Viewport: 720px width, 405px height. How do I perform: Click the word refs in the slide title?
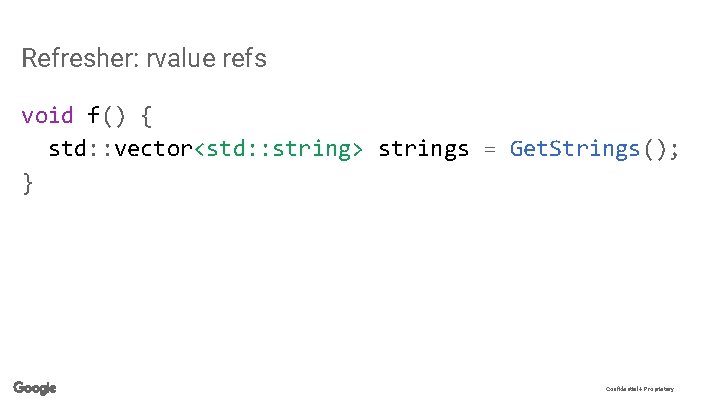click(x=245, y=58)
